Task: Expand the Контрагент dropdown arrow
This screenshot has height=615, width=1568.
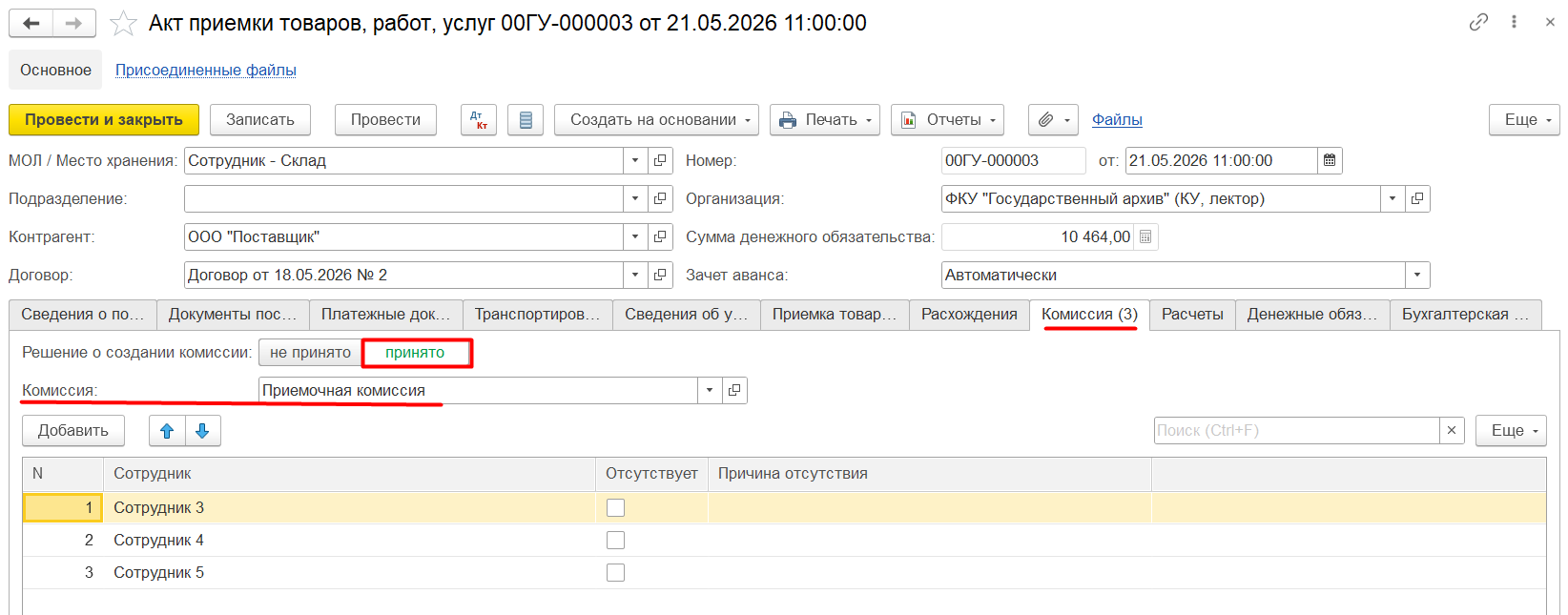Action: (x=635, y=237)
